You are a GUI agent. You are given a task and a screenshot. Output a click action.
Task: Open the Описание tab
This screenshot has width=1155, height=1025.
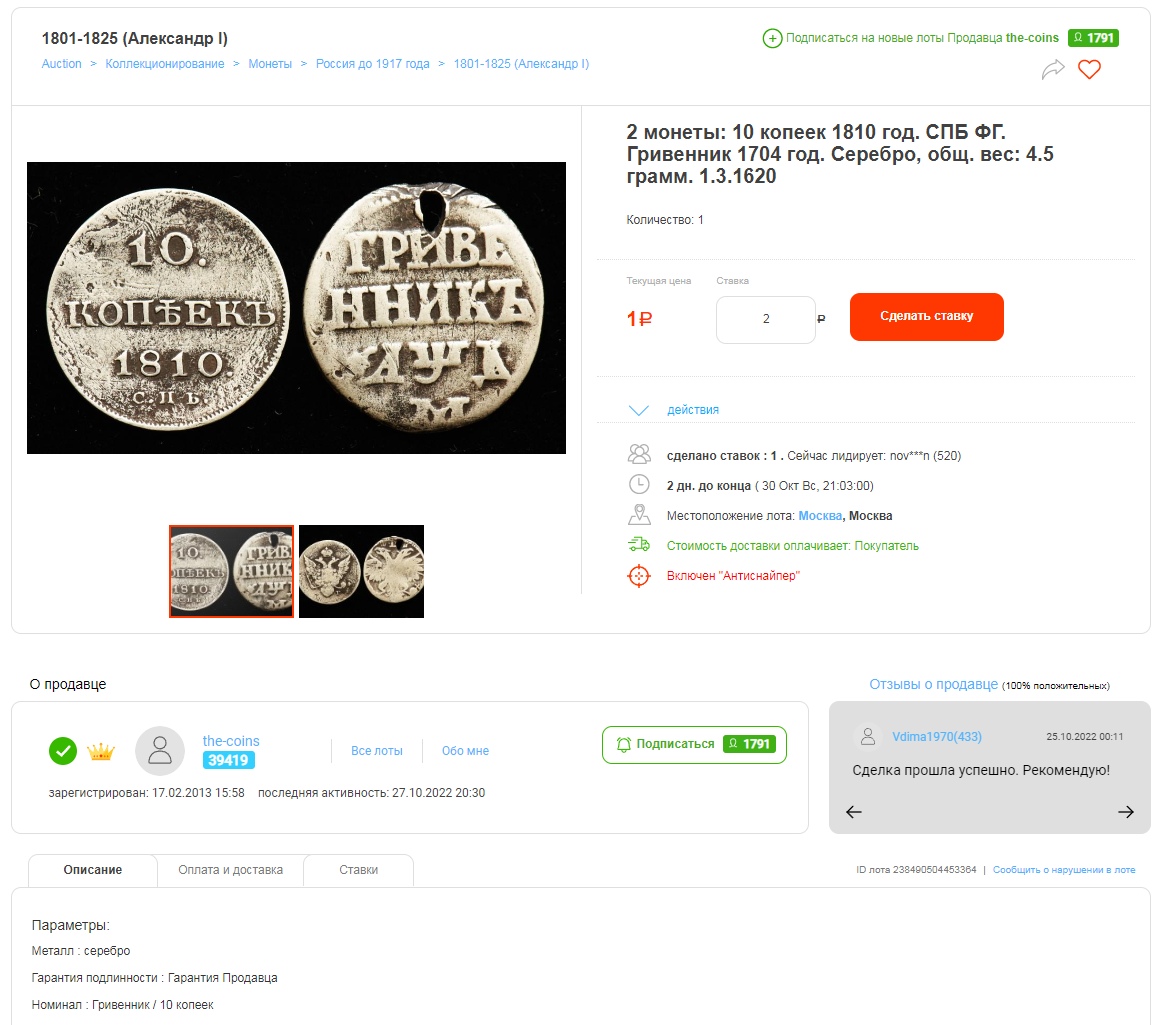[x=93, y=870]
